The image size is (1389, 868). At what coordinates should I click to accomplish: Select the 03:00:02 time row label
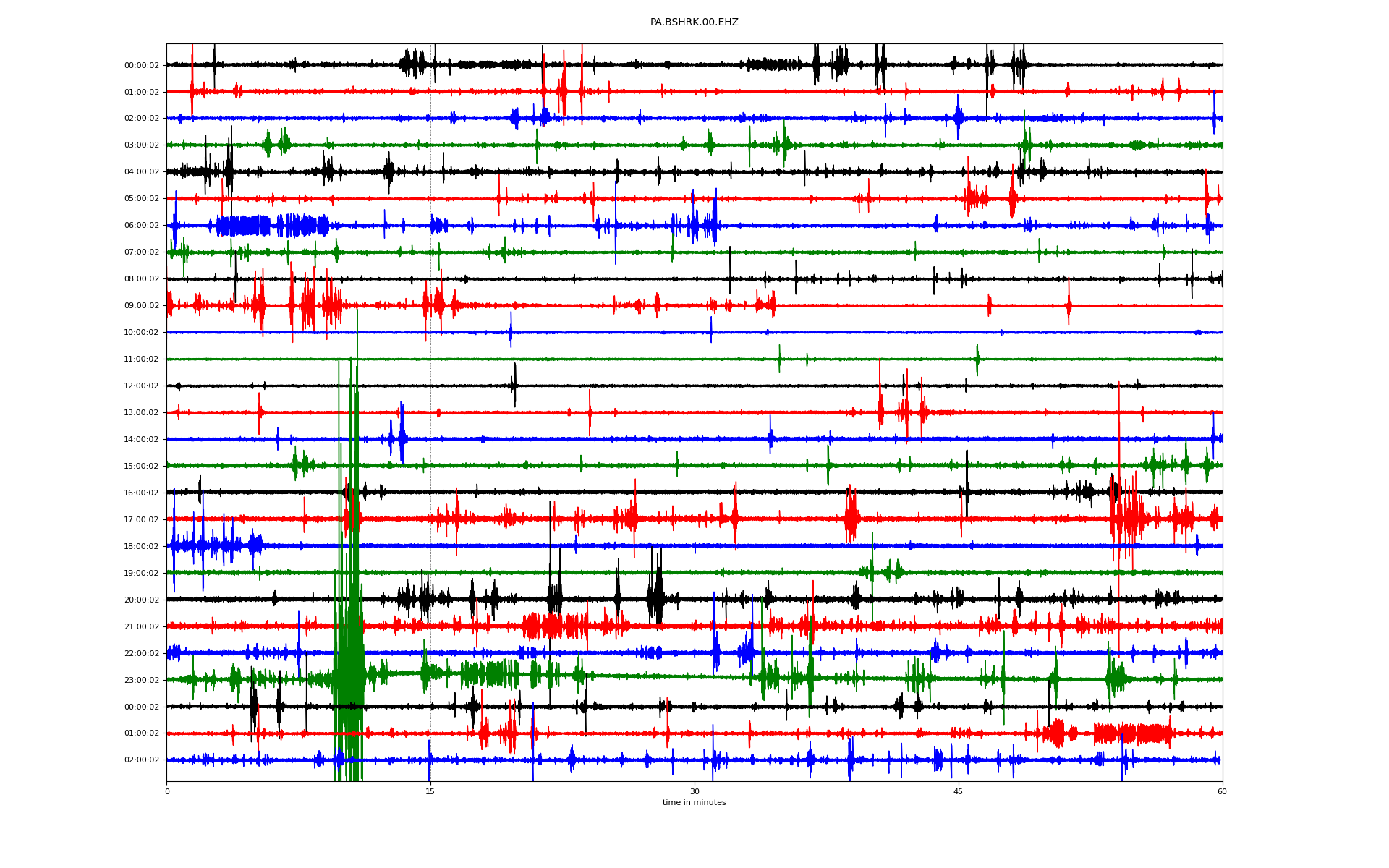[x=142, y=145]
